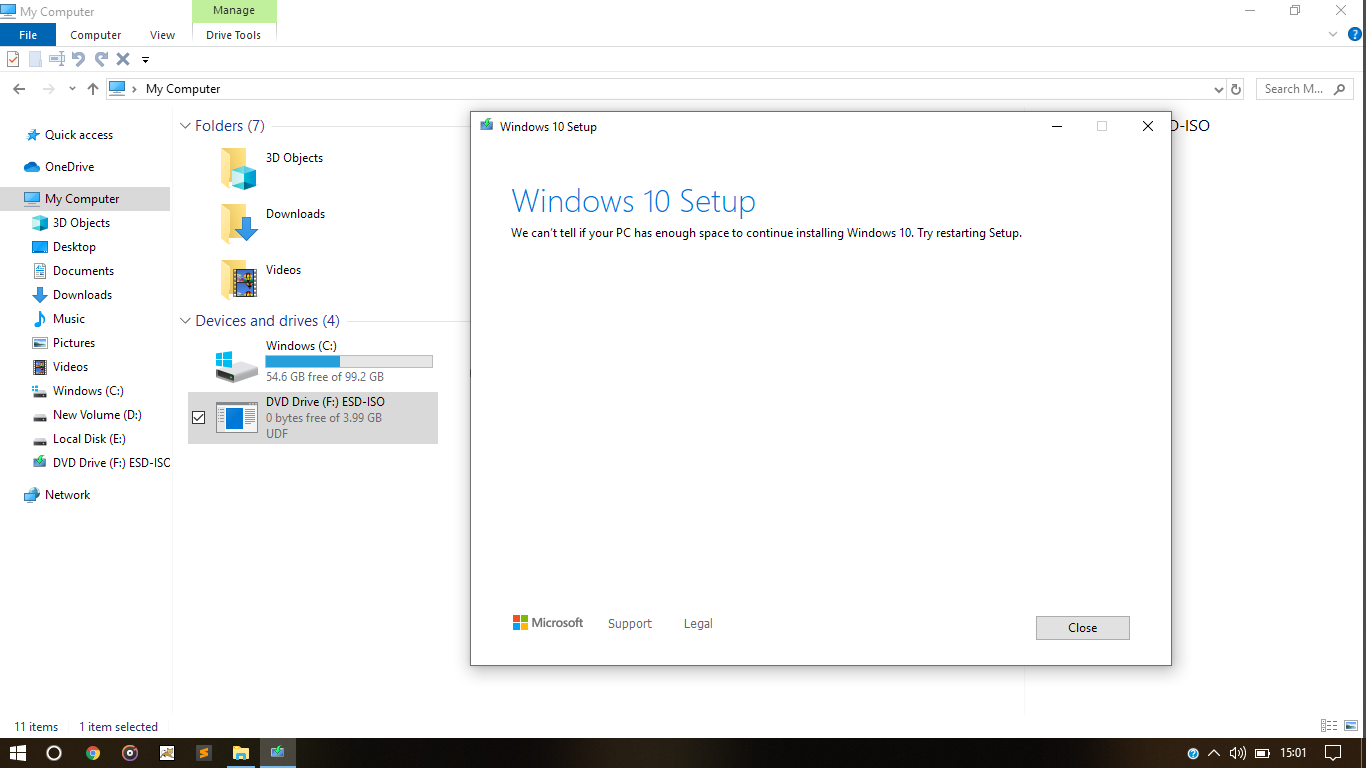The image size is (1366, 768).
Task: Select New Volume (D:) in navigation pane
Action: click(x=97, y=415)
